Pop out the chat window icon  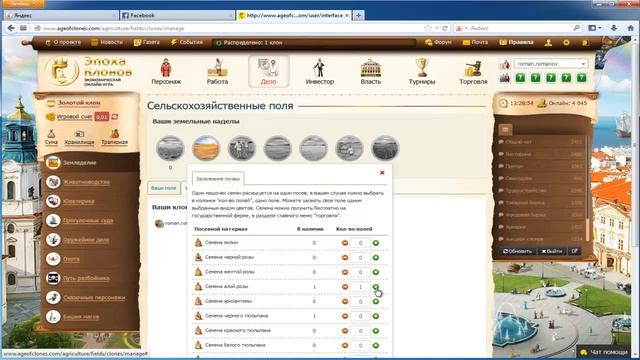(575, 251)
